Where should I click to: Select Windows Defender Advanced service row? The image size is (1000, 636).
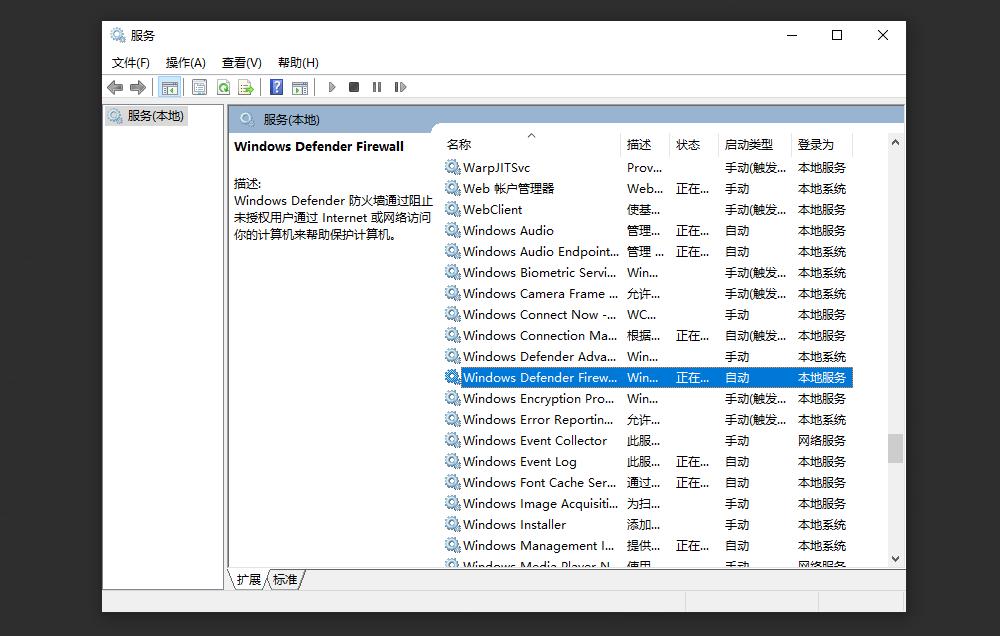click(649, 357)
